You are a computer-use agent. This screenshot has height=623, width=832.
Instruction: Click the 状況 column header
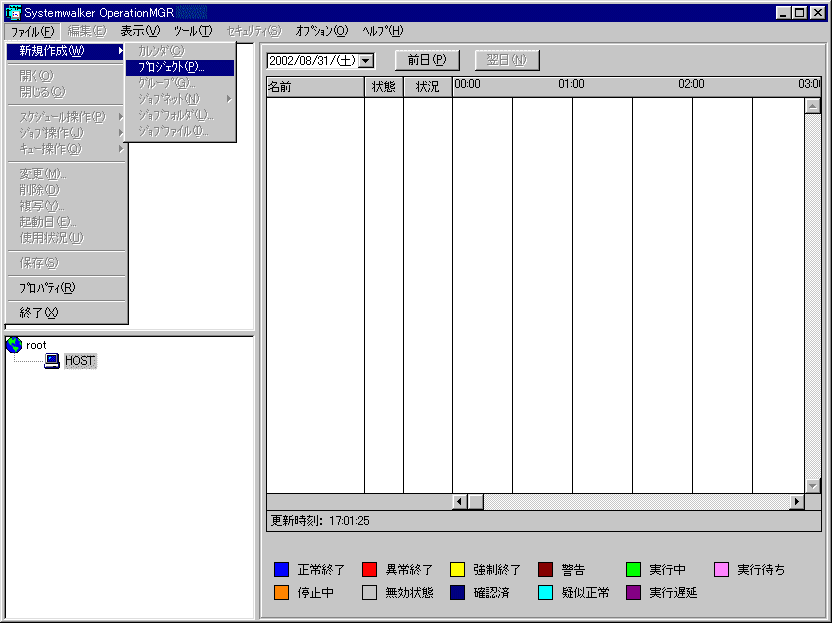pyautogui.click(x=428, y=86)
